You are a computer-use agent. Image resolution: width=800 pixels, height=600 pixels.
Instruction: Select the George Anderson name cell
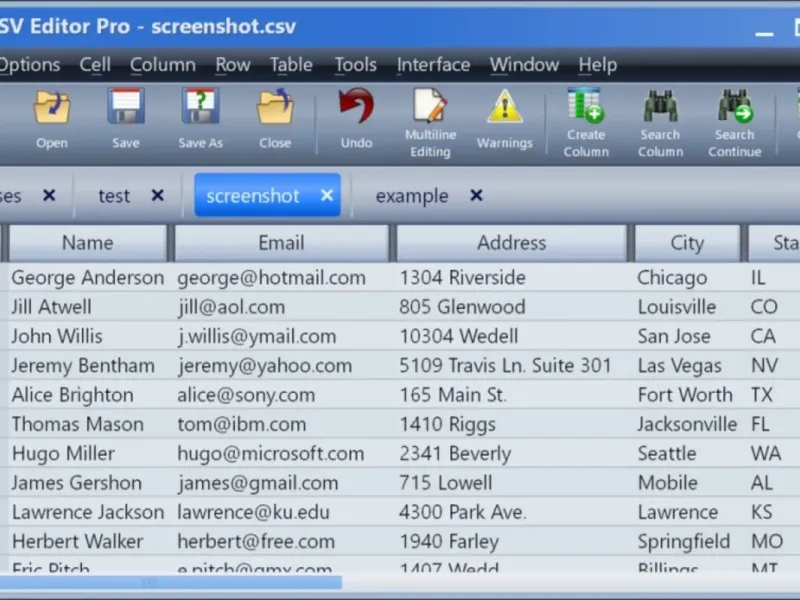[x=88, y=278]
